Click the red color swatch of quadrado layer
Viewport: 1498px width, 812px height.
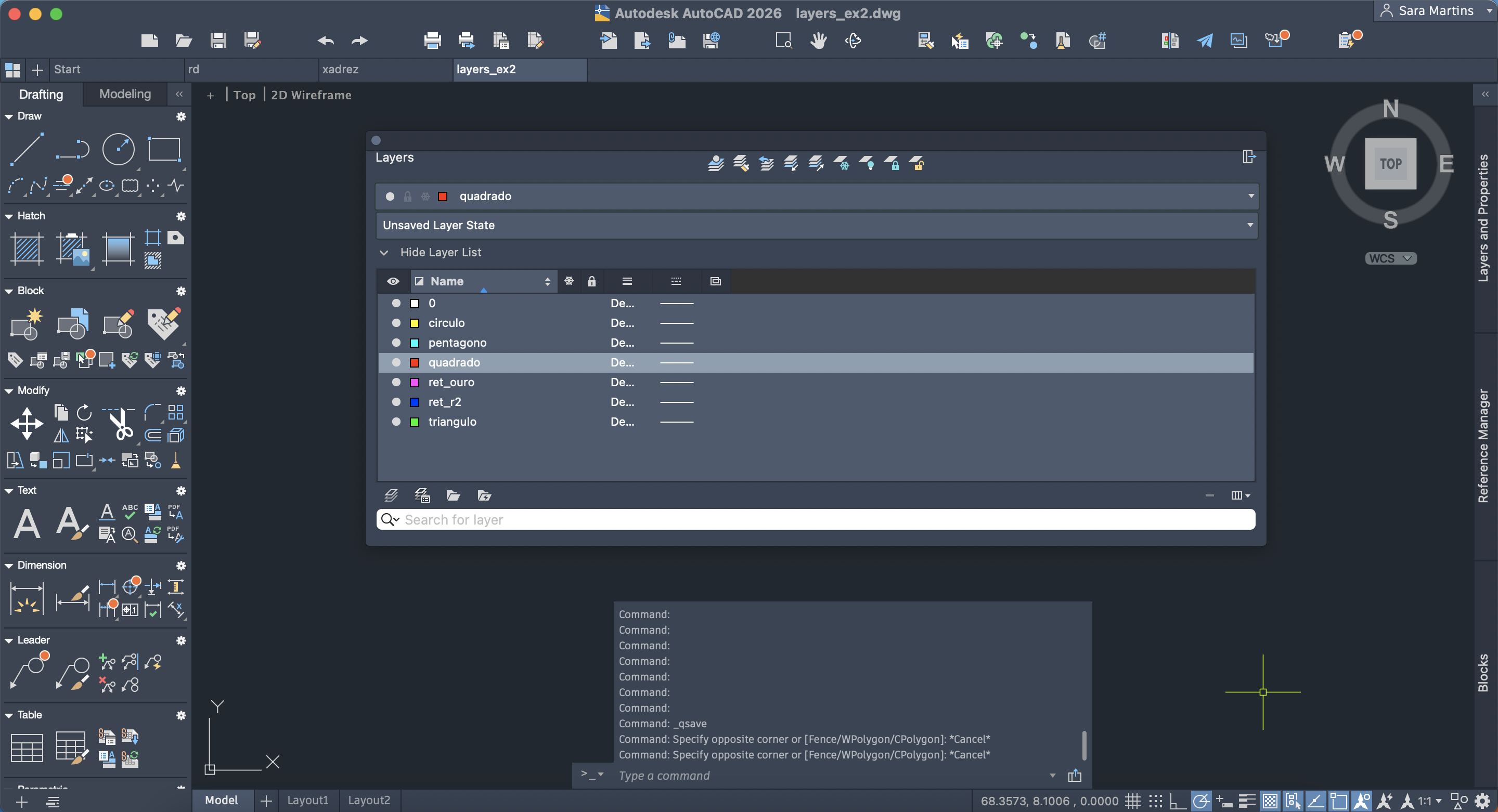tap(415, 363)
